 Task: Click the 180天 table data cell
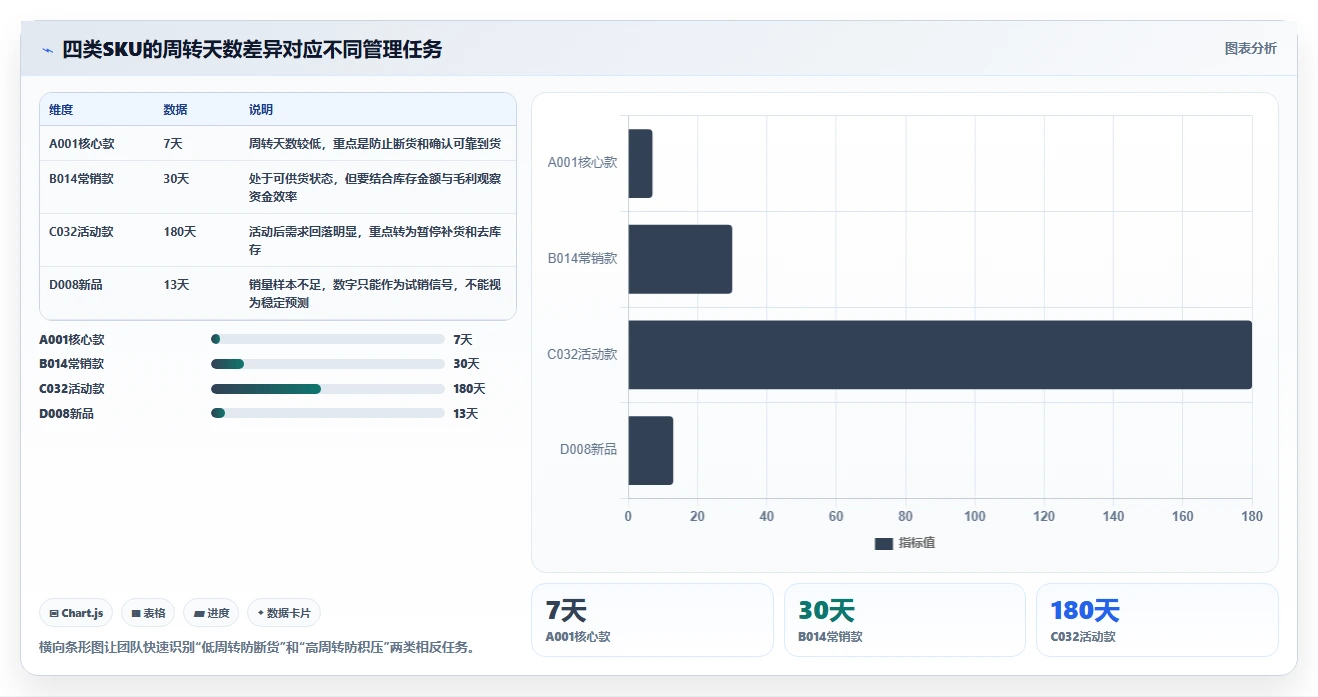point(180,232)
